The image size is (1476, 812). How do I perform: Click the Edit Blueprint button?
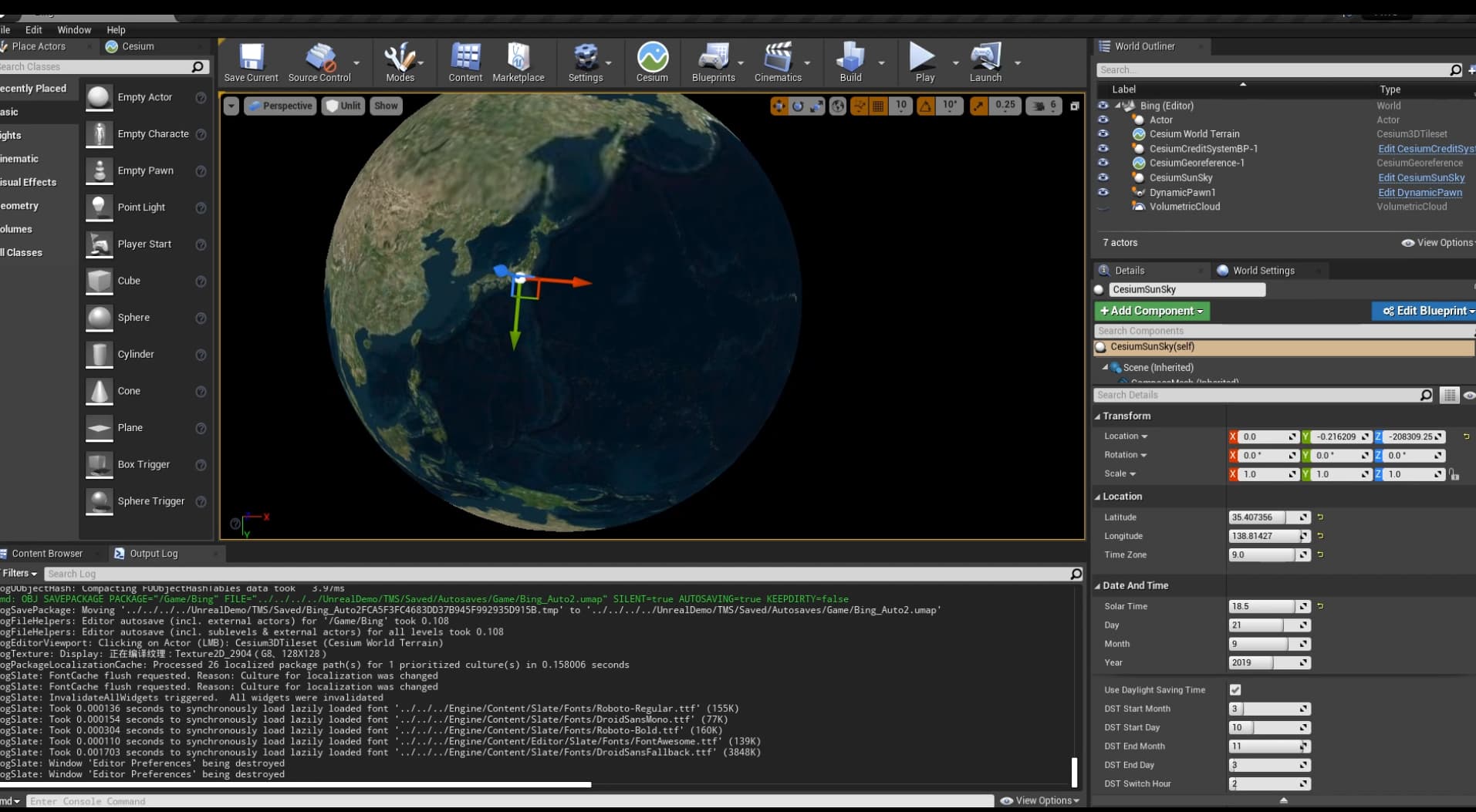pos(1426,311)
